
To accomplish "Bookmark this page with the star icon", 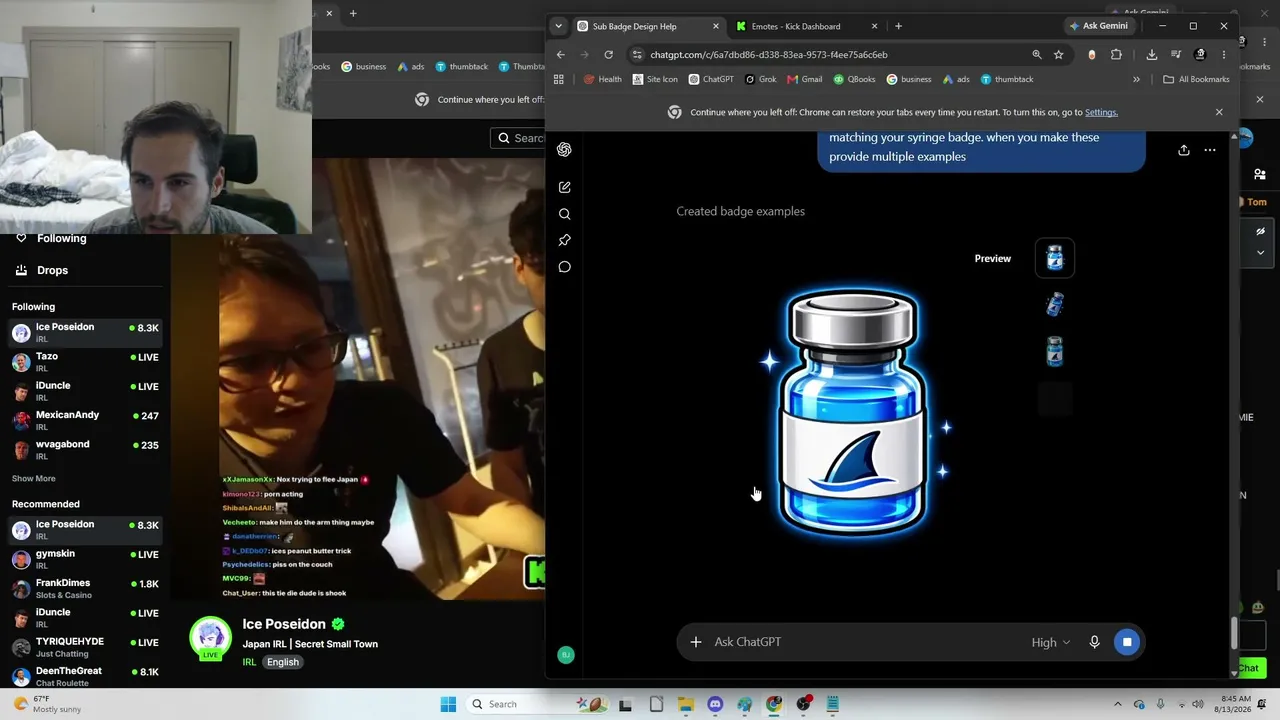I will click(1059, 55).
